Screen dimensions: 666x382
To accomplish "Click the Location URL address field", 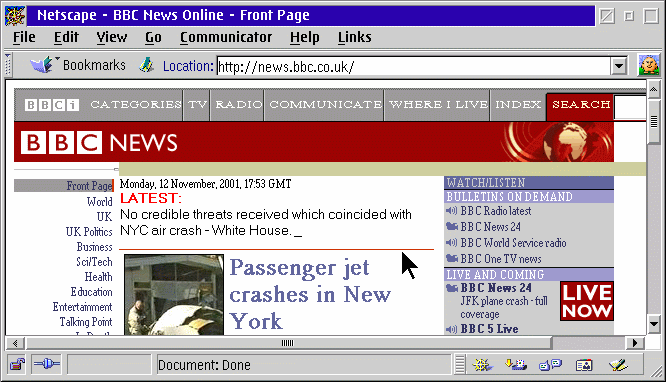I will [414, 66].
